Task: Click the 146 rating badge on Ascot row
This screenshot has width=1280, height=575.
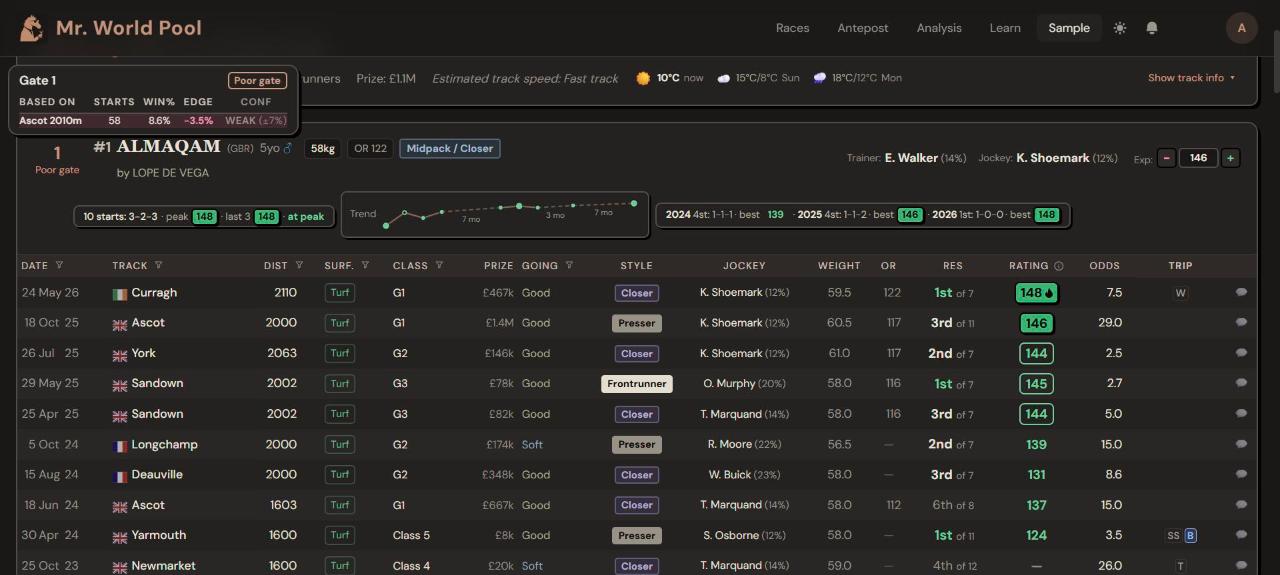Action: pos(1036,323)
